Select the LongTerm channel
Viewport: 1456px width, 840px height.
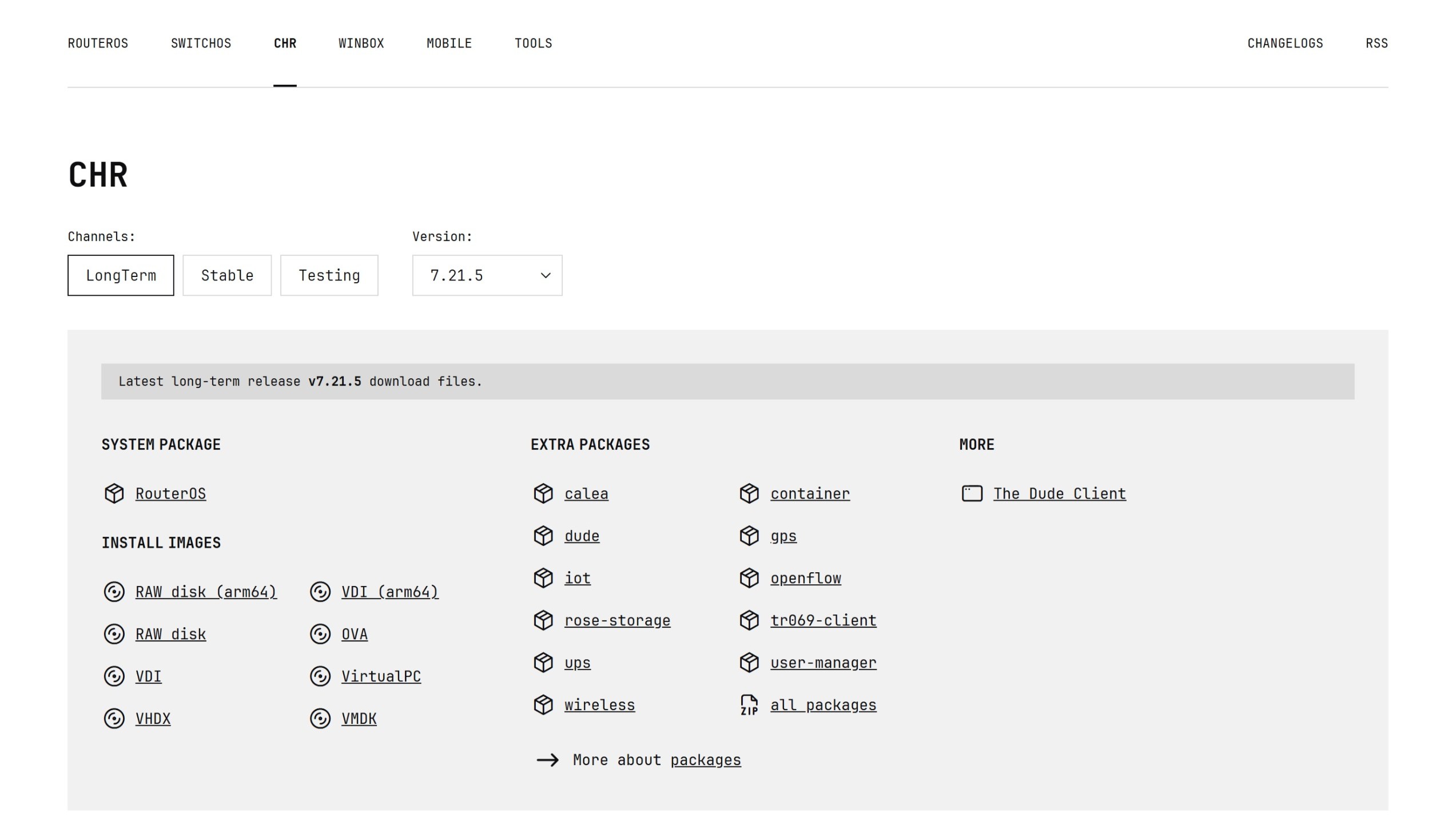pos(121,275)
